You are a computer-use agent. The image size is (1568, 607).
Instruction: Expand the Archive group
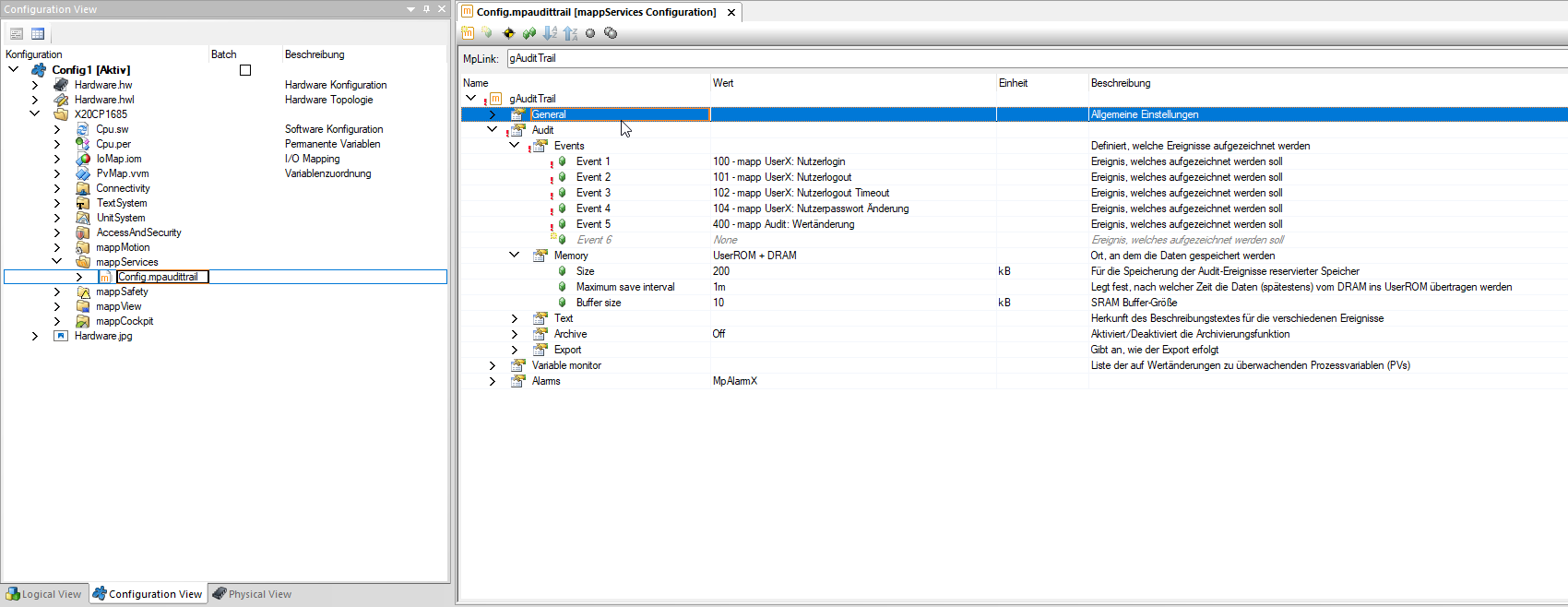click(x=515, y=334)
